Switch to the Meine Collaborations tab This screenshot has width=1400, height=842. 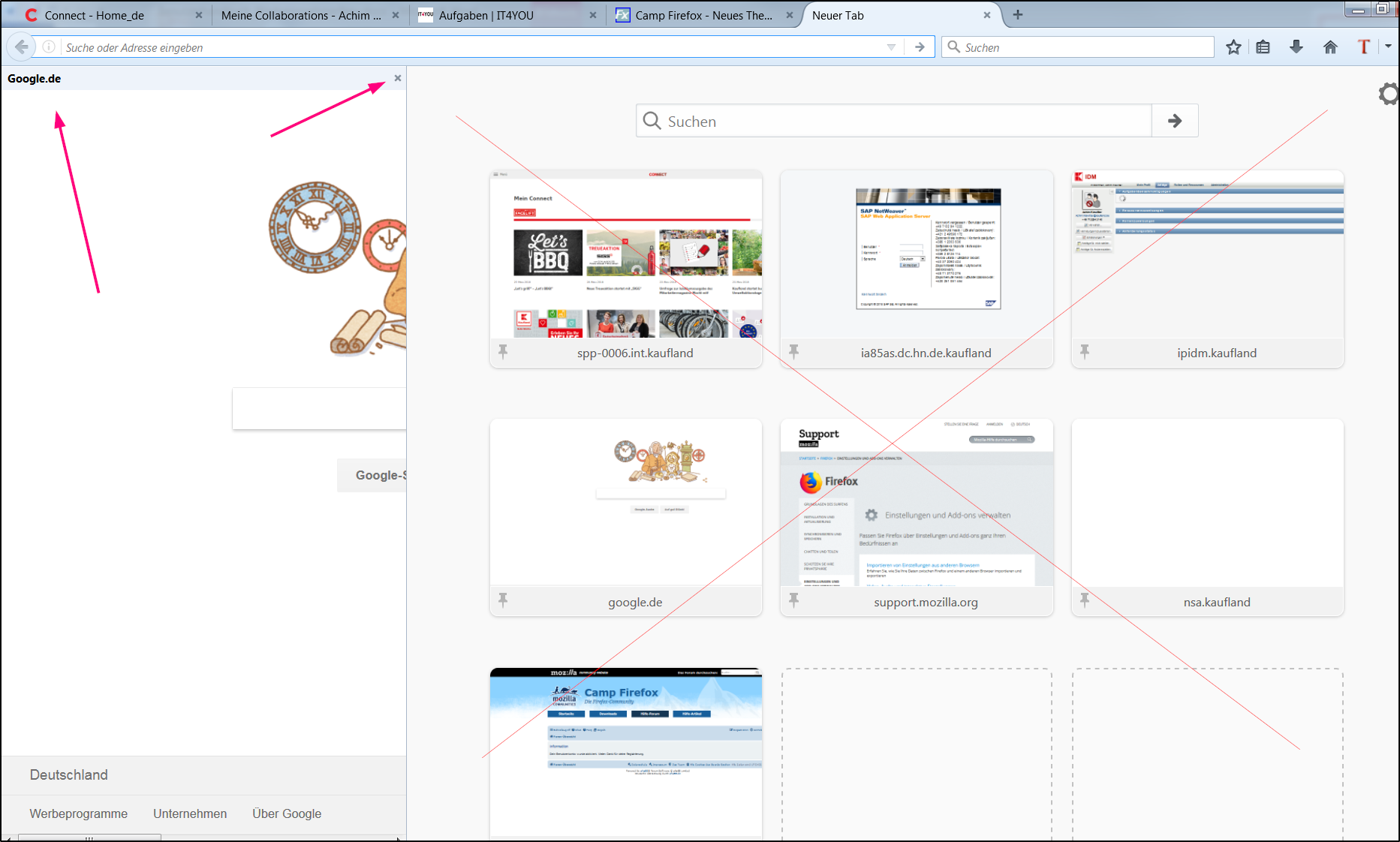[308, 15]
